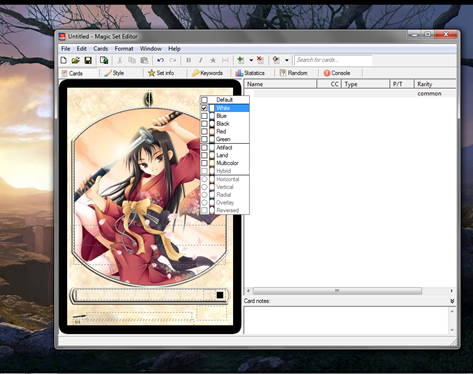The width and height of the screenshot is (473, 374).
Task: Click the card type line text box
Action: coord(140,295)
